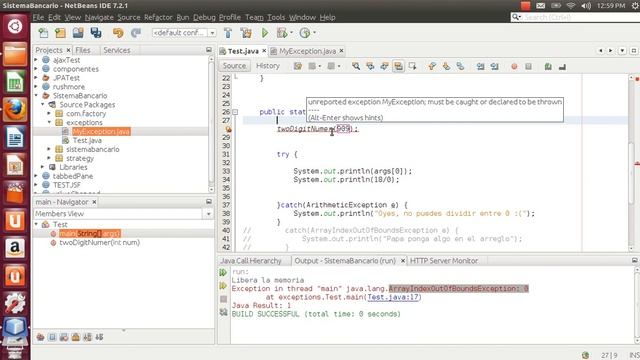The image size is (640, 360).
Task: Open the Members View dropdown
Action: (208, 214)
